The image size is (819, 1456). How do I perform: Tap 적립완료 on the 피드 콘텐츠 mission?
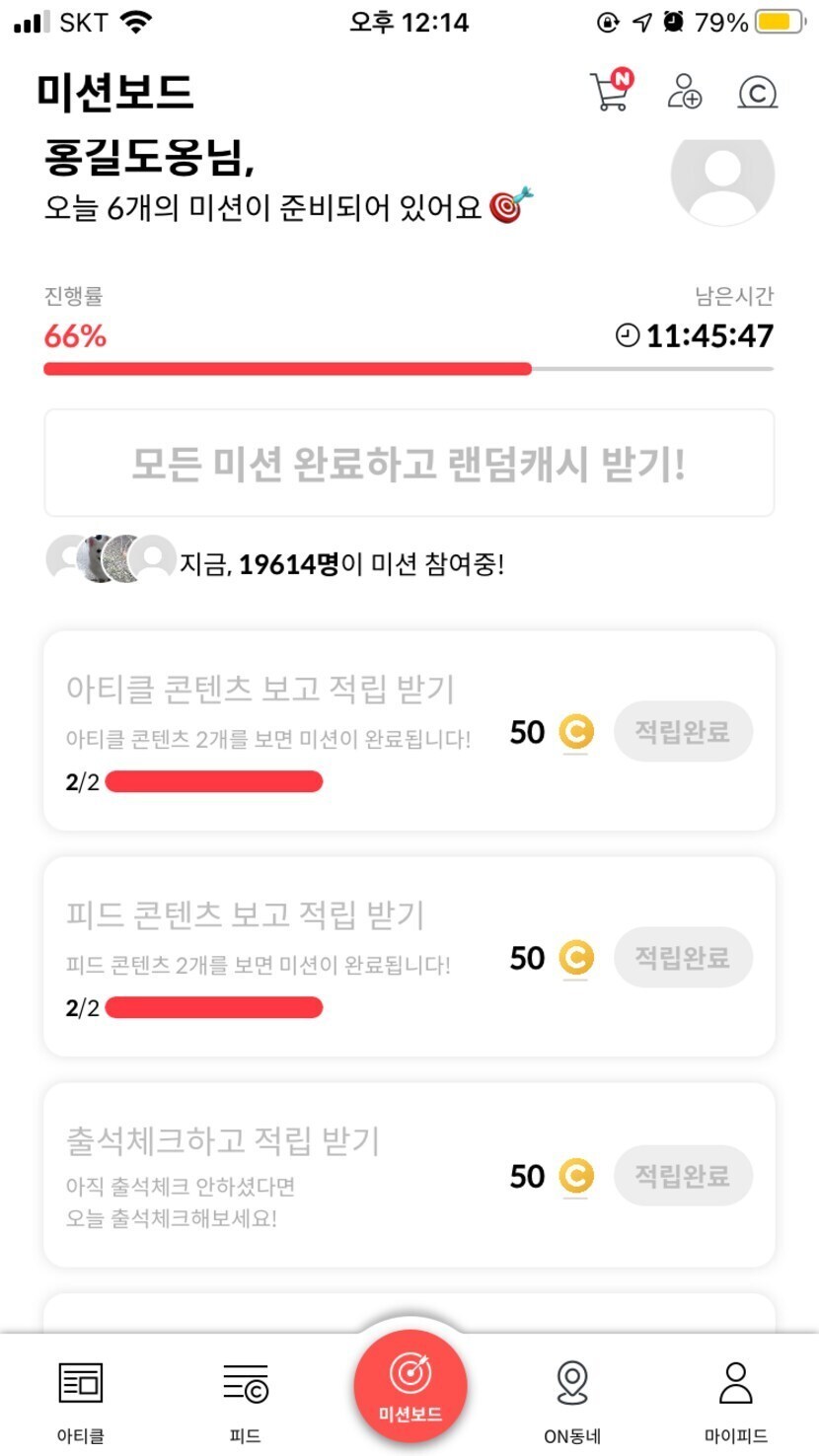tap(682, 957)
